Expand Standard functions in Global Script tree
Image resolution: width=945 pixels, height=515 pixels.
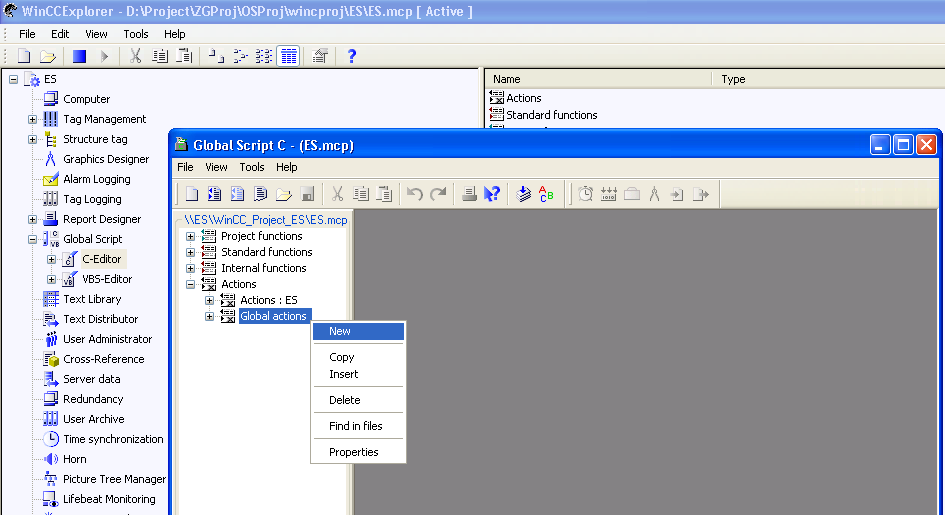pyautogui.click(x=190, y=252)
